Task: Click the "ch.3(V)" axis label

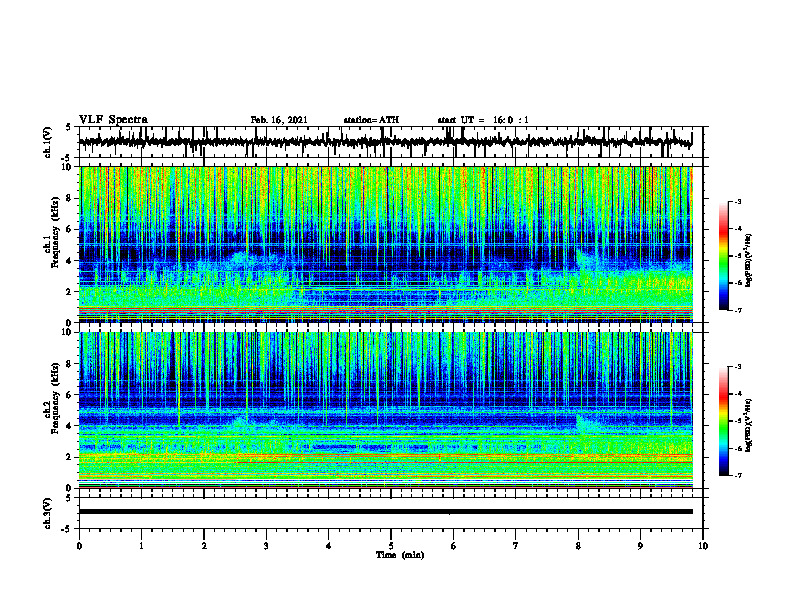Action: click(48, 513)
